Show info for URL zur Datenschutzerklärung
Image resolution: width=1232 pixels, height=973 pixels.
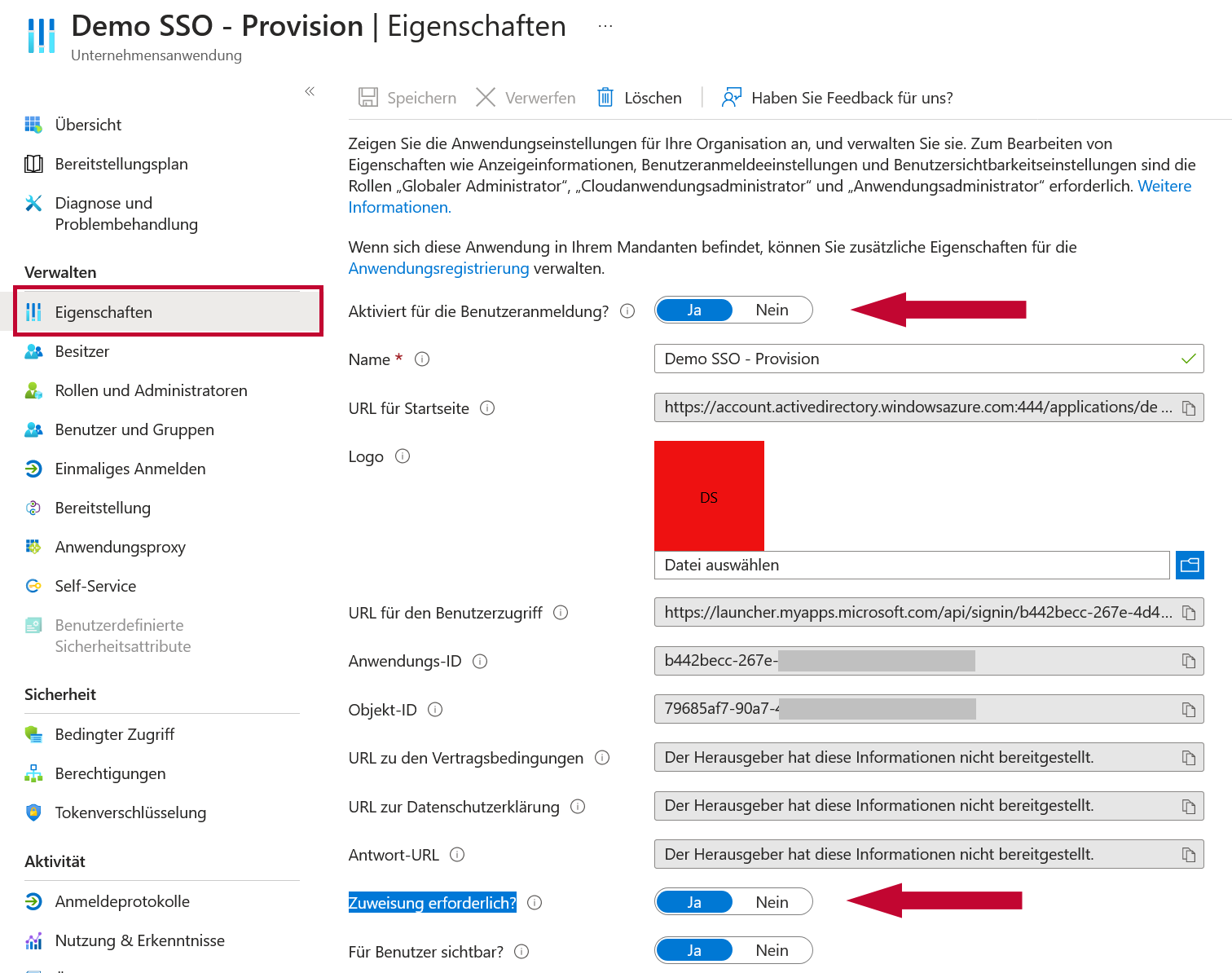click(x=578, y=807)
